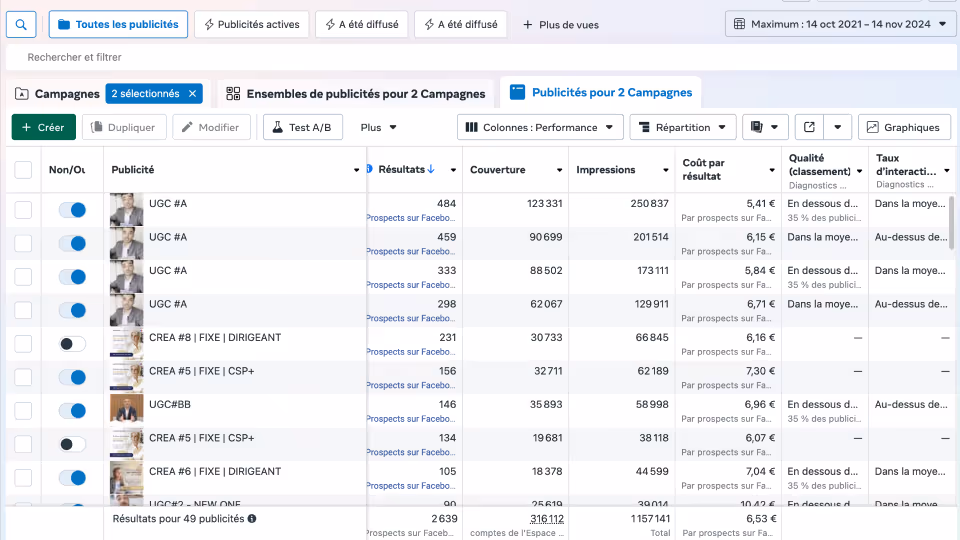
Task: Check the checkbox for UGC#BB row
Action: 23,411
